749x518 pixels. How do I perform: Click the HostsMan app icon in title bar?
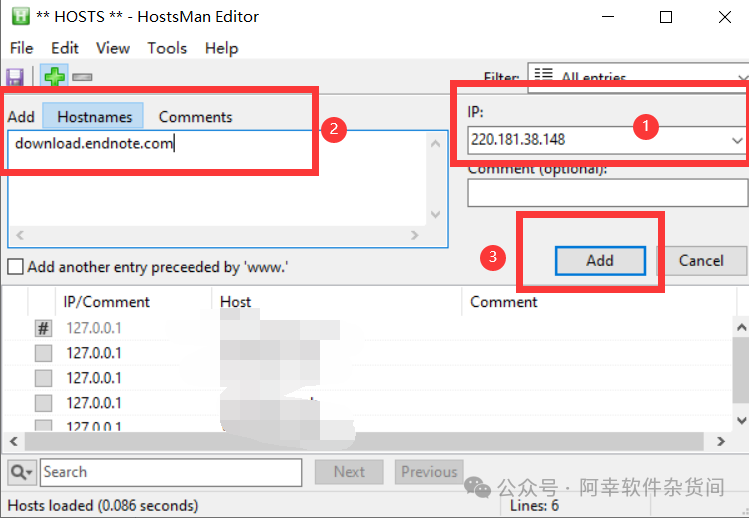tap(17, 17)
